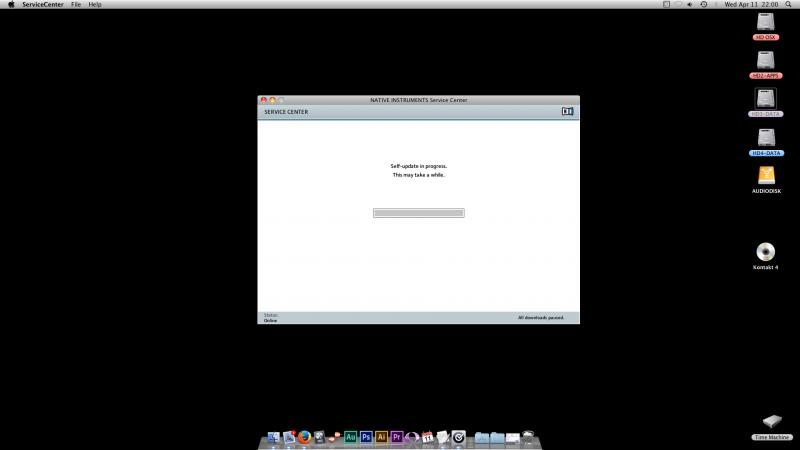Select the HD4-DATA drive icon
Viewport: 800px width, 450px height.
(x=765, y=138)
